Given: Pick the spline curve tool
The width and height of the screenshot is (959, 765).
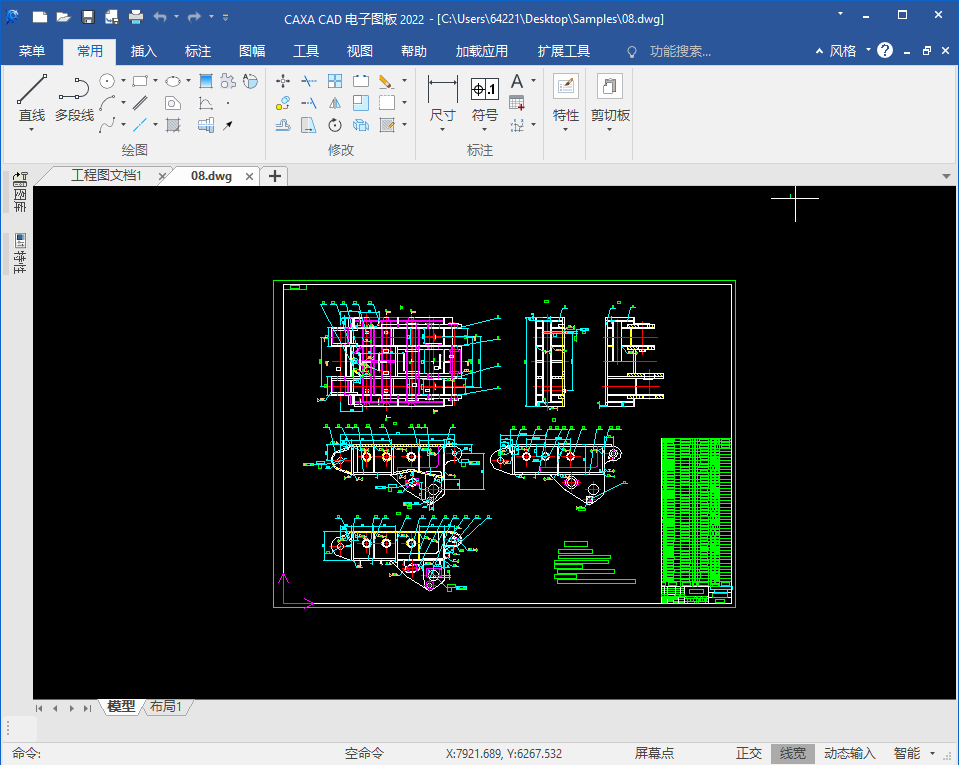Looking at the screenshot, I should 107,125.
